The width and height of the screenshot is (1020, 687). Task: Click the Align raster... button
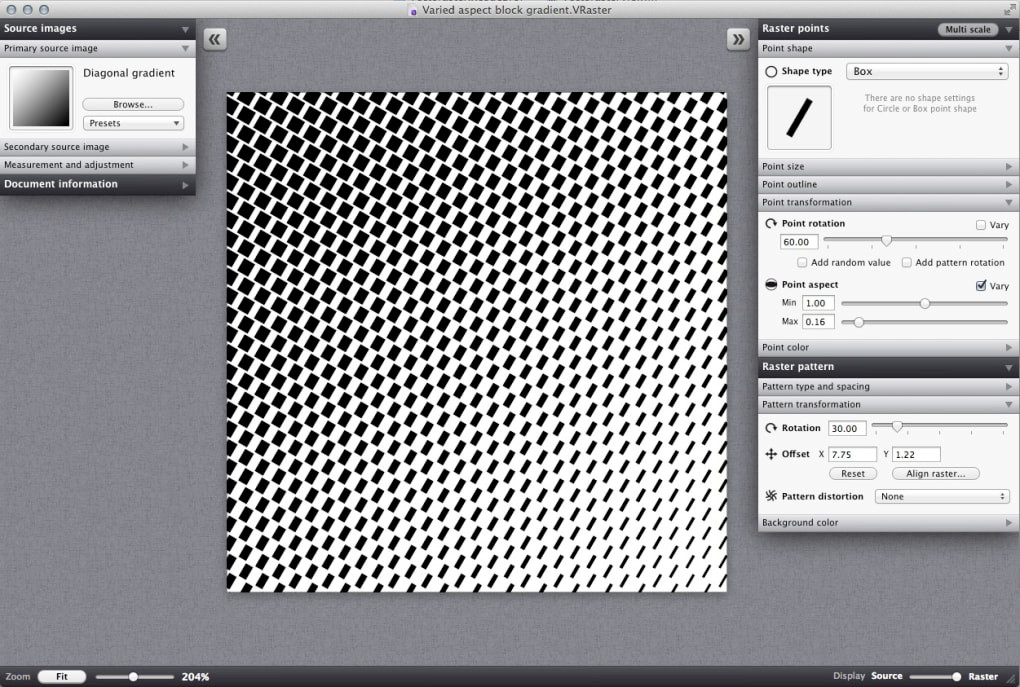[x=935, y=474]
